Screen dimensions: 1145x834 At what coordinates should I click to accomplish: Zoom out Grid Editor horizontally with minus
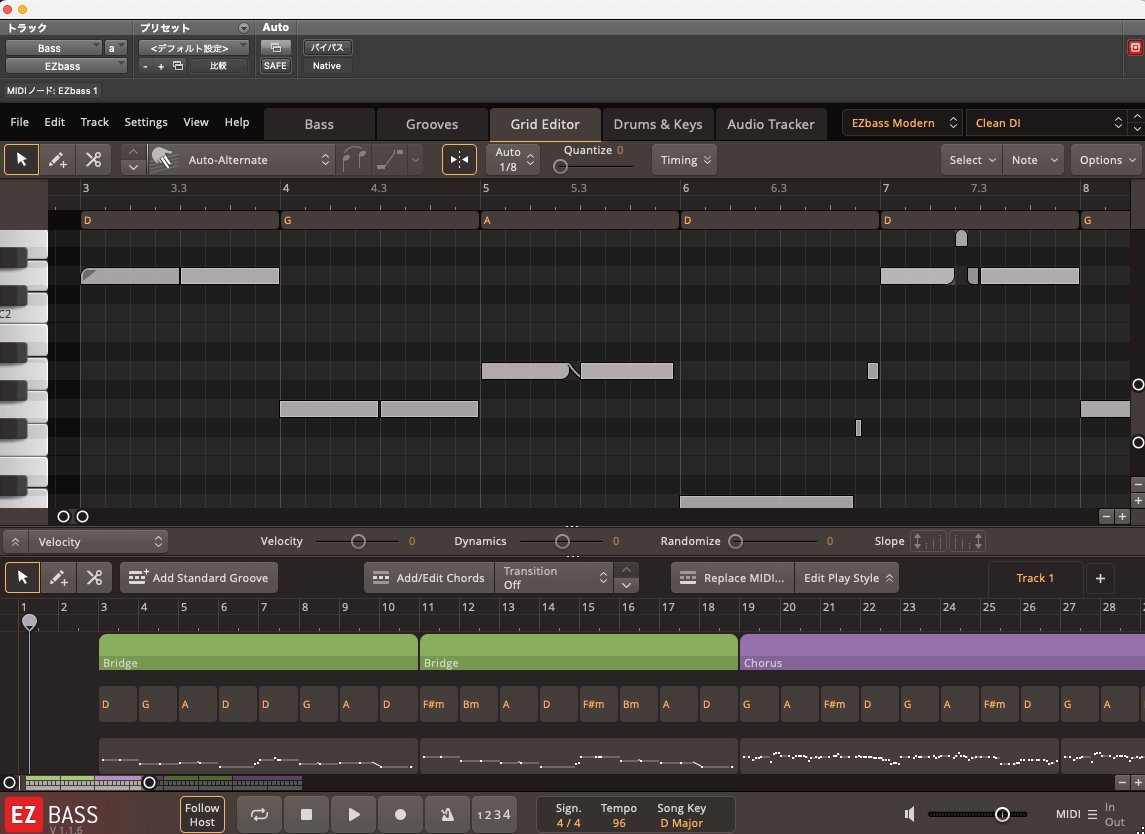point(1106,516)
